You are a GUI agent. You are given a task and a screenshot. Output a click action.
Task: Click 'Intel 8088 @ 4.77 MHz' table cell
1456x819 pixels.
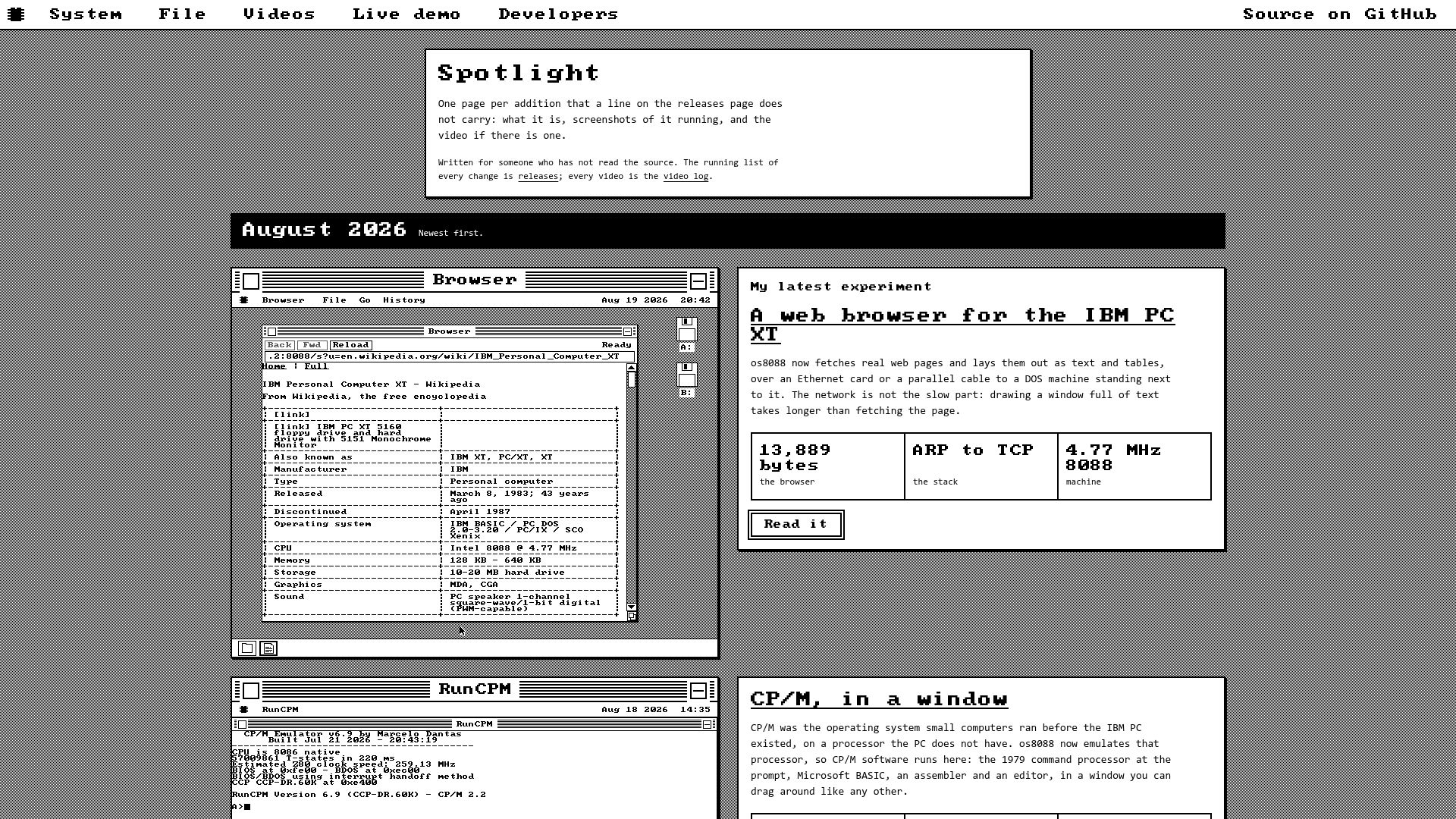pos(513,548)
